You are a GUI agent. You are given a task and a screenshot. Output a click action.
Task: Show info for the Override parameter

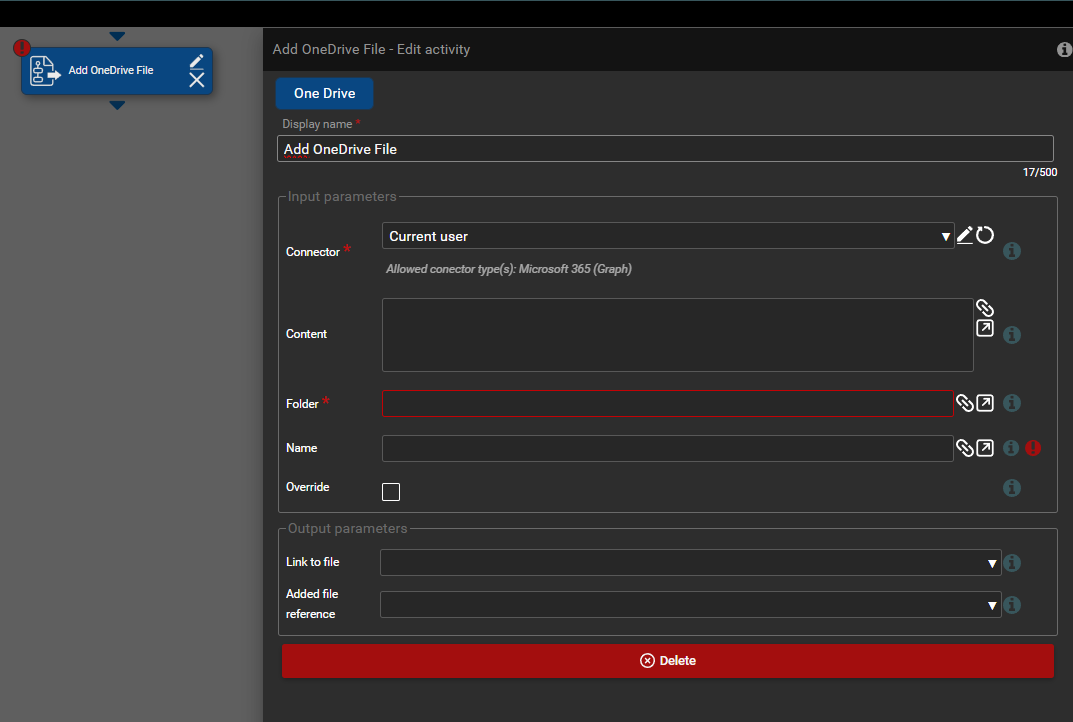point(1011,488)
